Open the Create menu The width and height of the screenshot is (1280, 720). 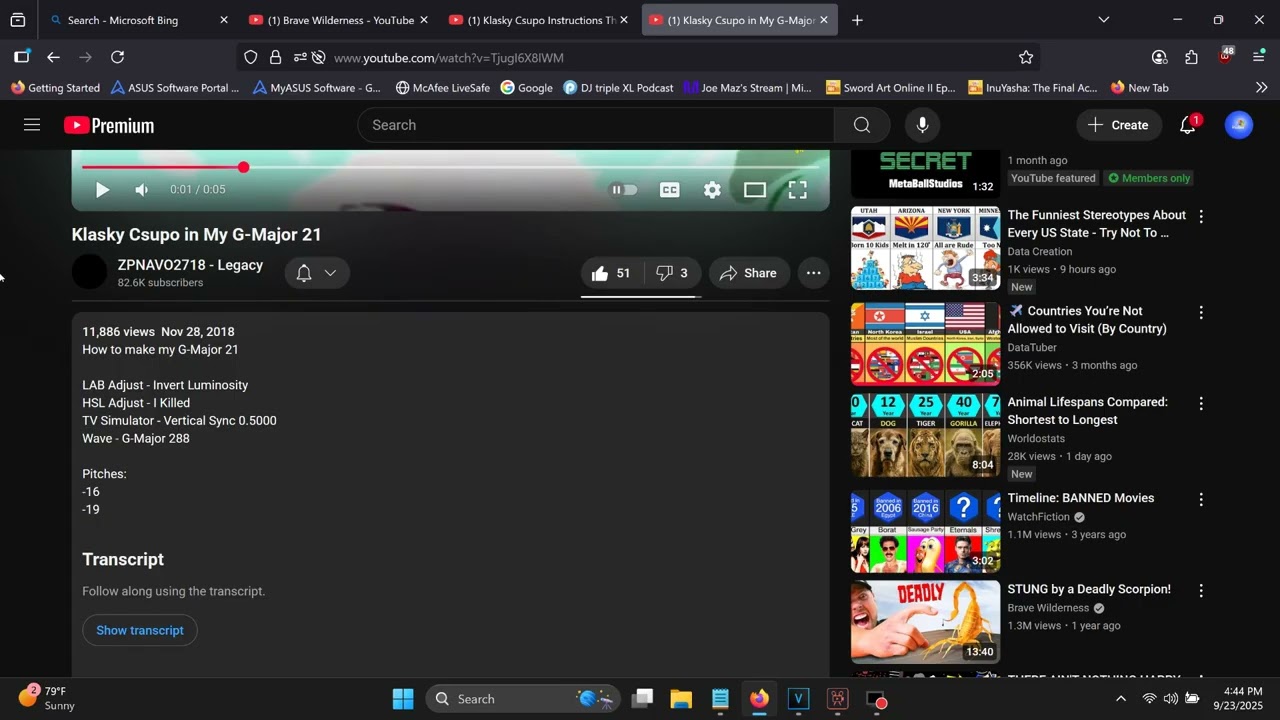(x=1118, y=125)
